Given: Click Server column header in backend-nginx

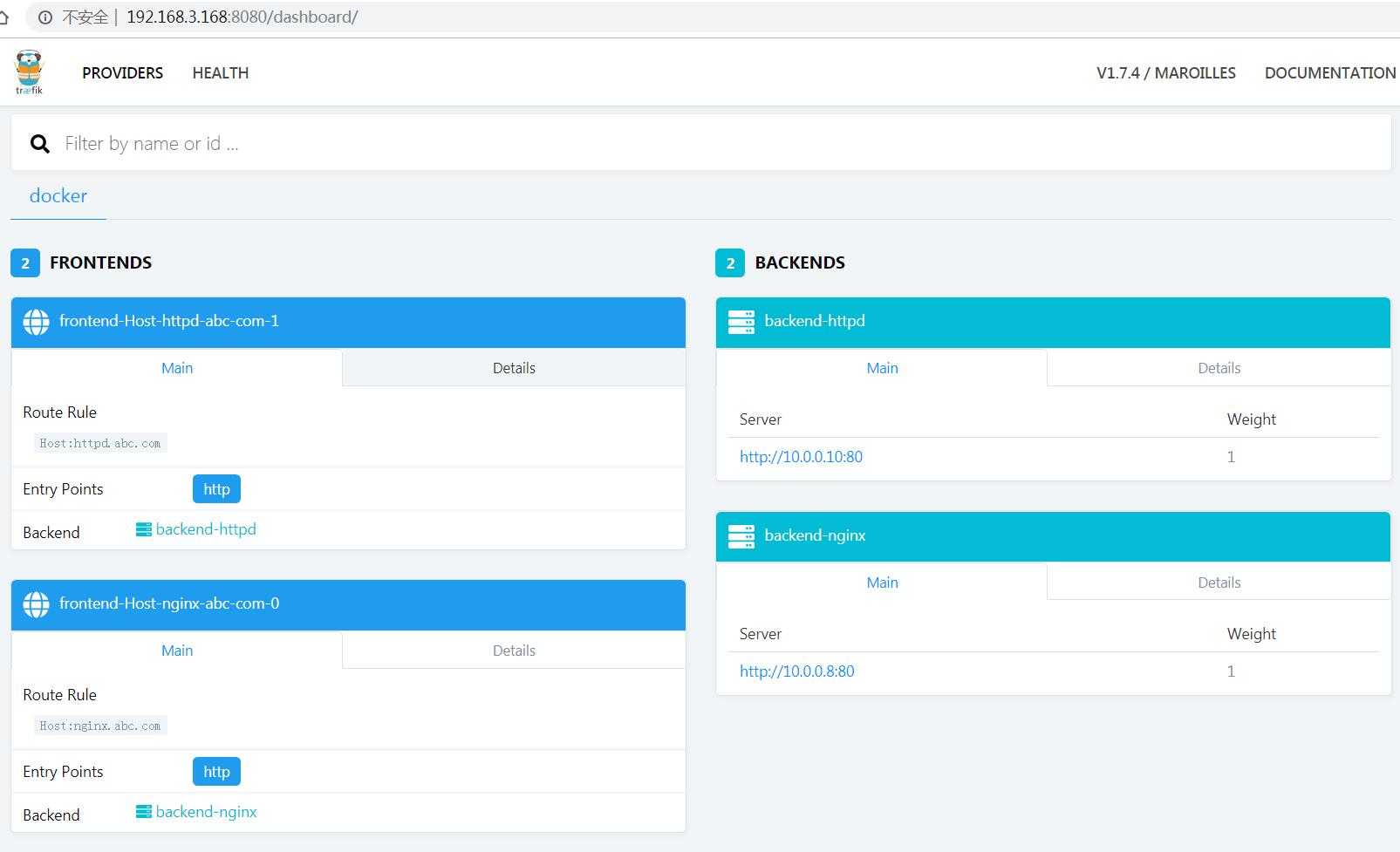Looking at the screenshot, I should tap(761, 634).
